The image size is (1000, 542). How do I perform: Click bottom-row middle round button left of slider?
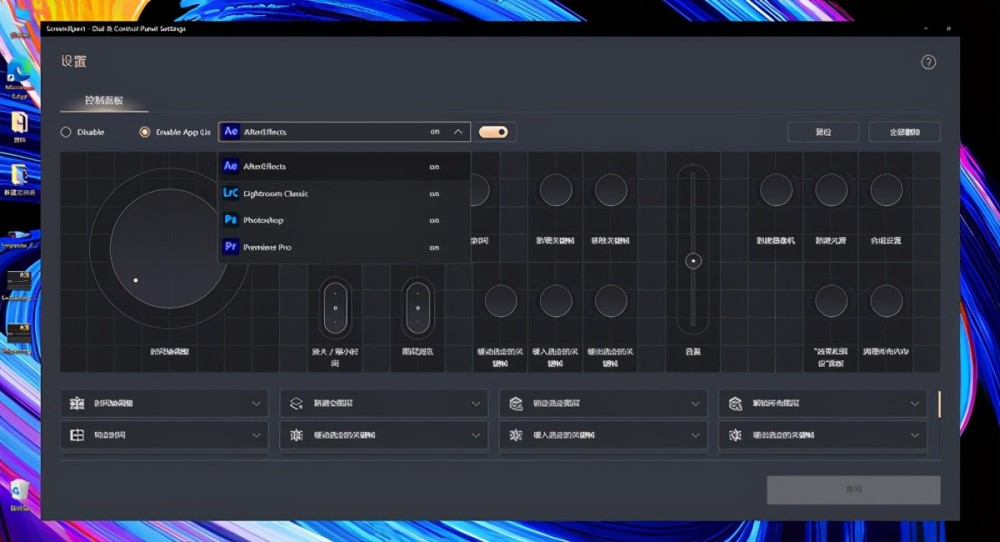(556, 301)
